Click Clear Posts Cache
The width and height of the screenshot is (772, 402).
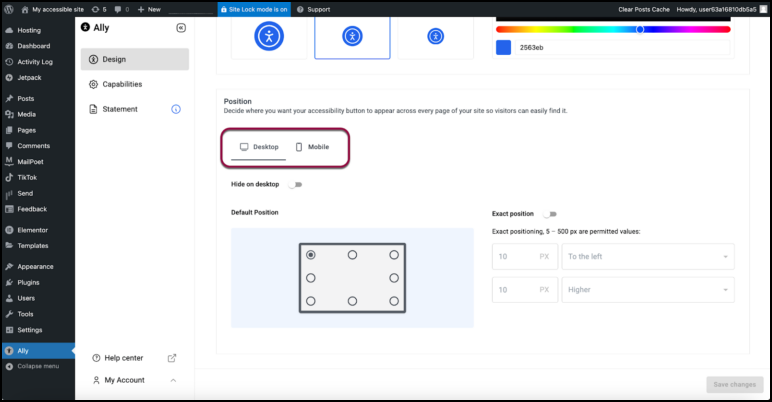[643, 9]
